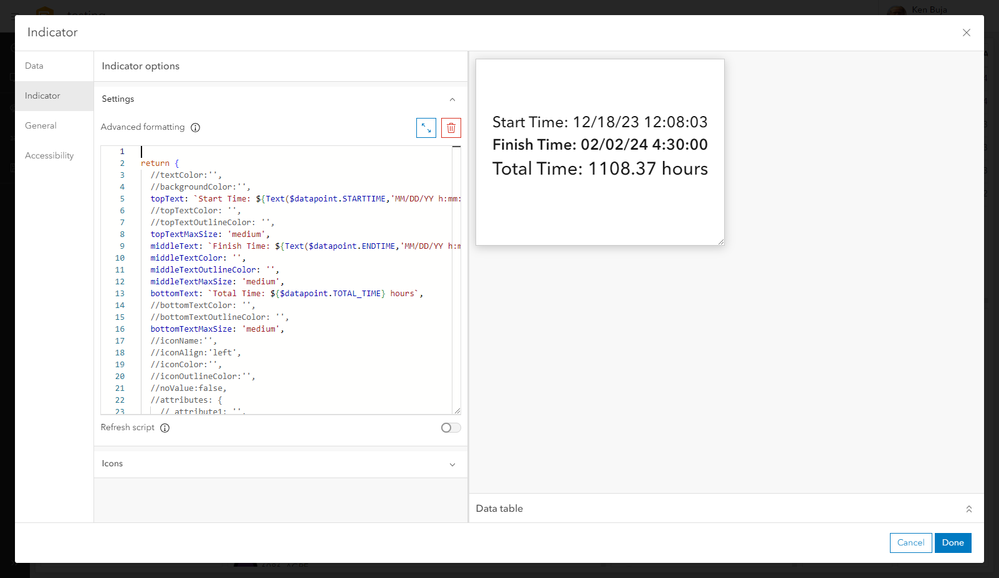The image size is (999, 578).
Task: Select the Data table label
Action: (x=499, y=509)
